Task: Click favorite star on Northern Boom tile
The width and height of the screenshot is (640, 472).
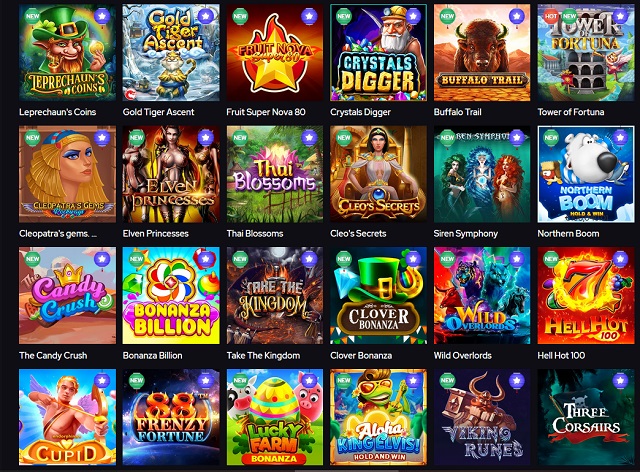Action: (620, 138)
